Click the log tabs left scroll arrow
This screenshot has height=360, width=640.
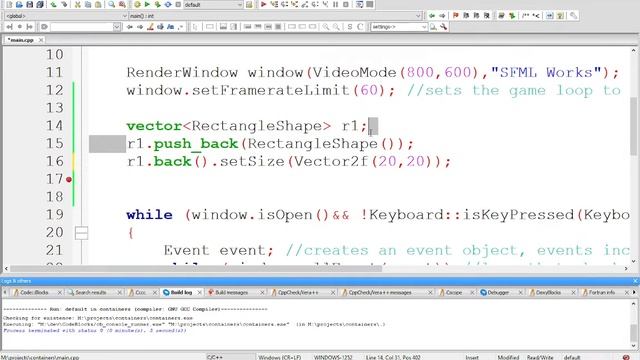point(5,293)
